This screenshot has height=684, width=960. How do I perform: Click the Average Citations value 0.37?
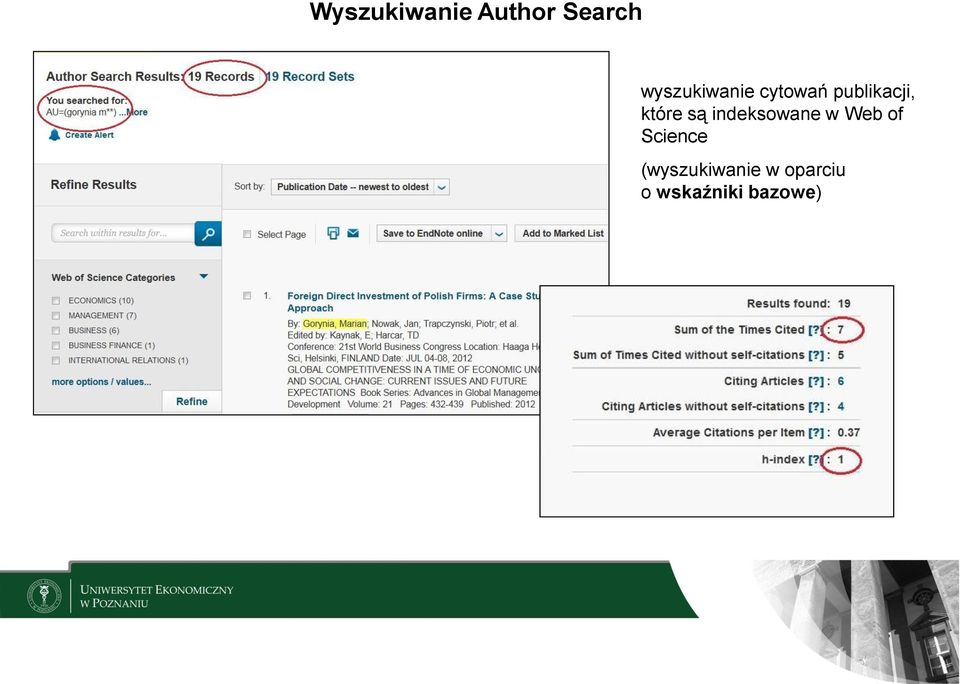click(849, 433)
